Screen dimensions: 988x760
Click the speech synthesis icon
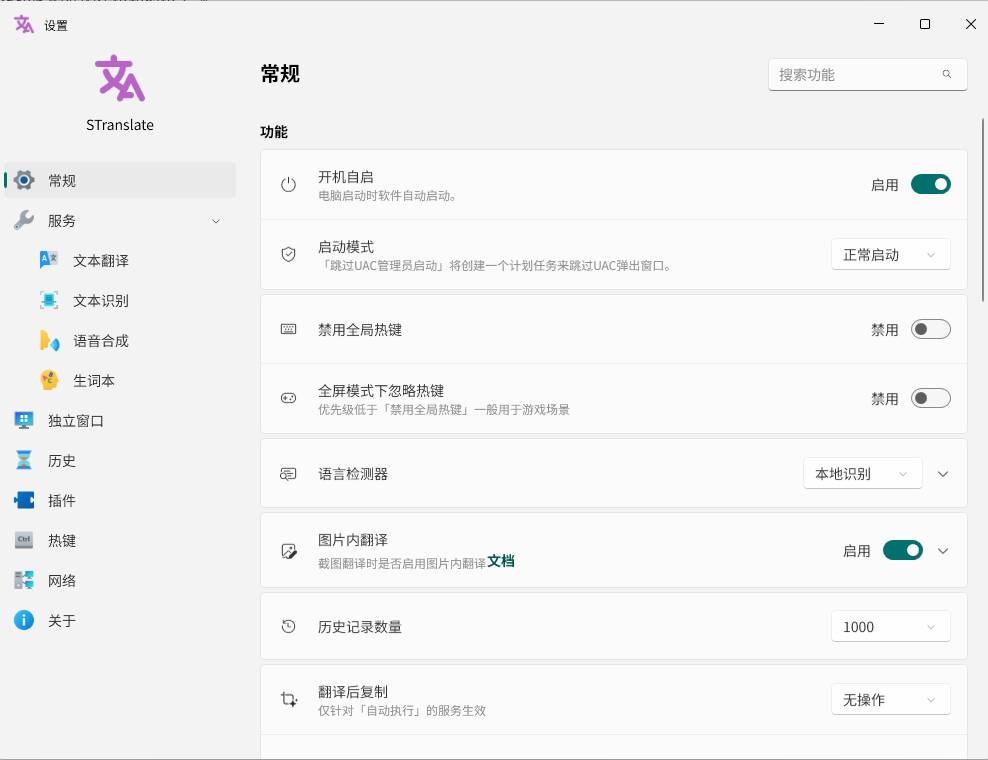(x=49, y=340)
